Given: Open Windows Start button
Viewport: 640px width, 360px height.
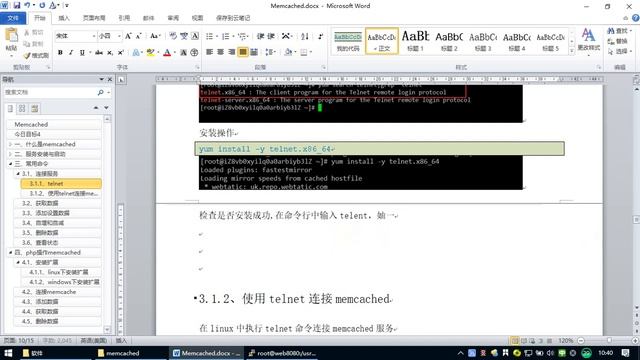Looking at the screenshot, I should [x=8, y=353].
